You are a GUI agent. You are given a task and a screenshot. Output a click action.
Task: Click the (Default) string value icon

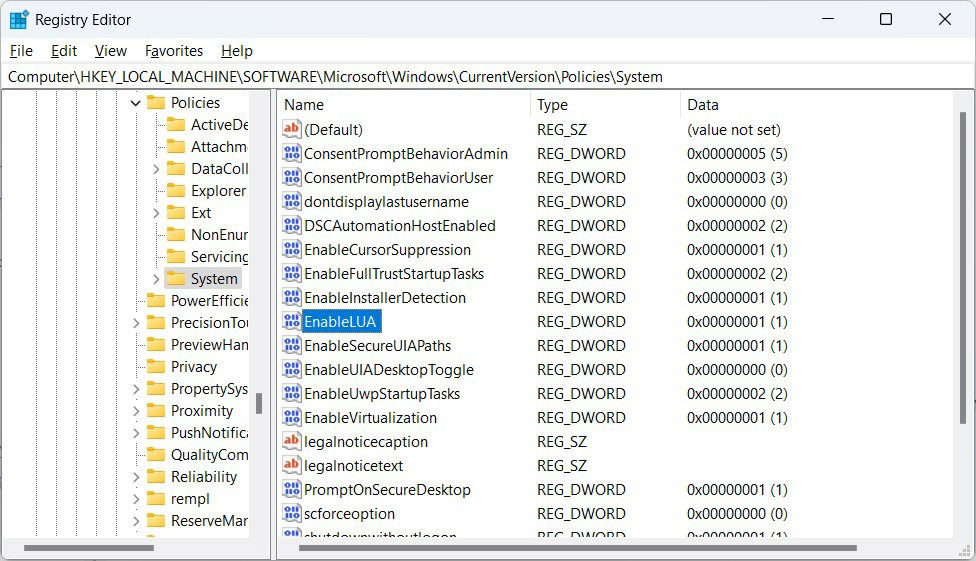(291, 129)
